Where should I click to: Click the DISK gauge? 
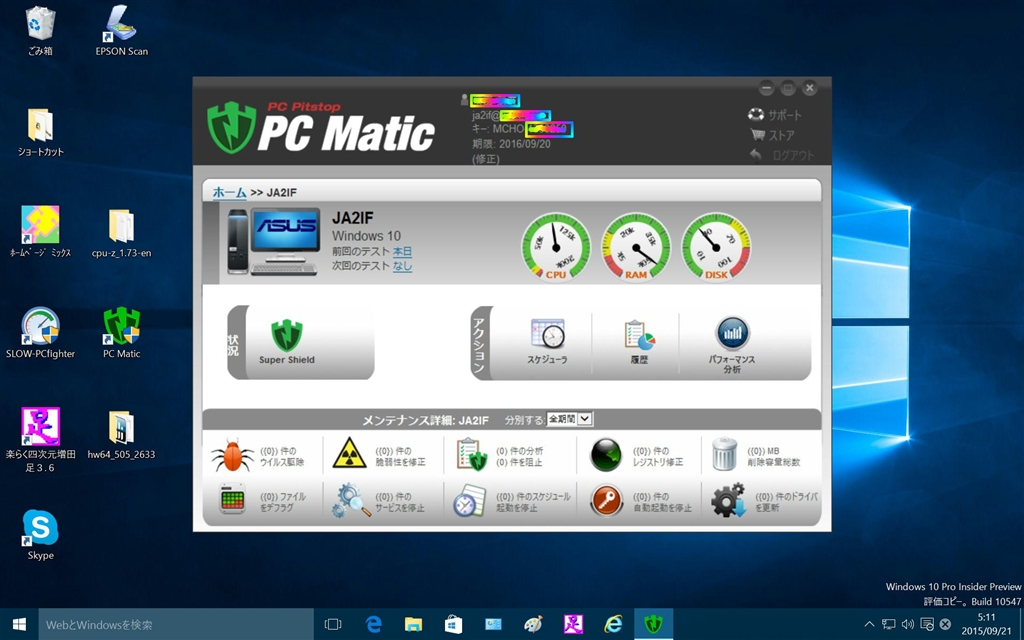(x=716, y=248)
